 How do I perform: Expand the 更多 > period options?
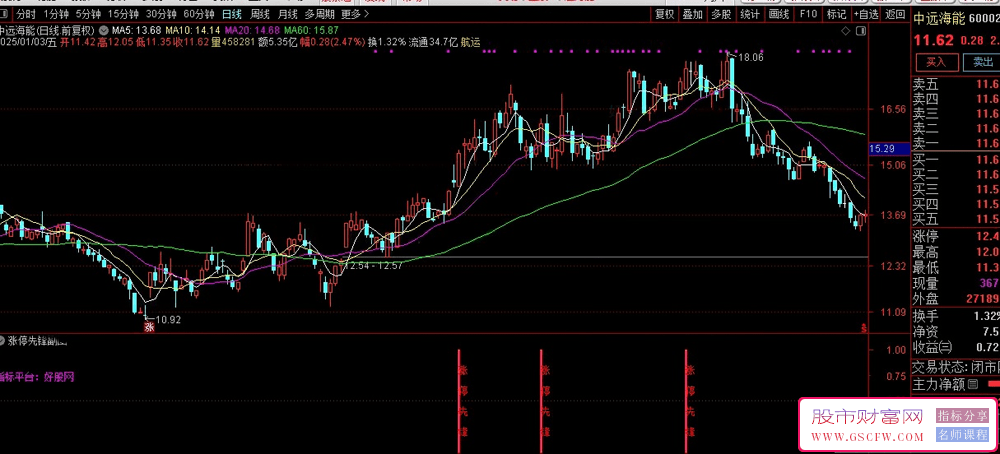(x=355, y=14)
